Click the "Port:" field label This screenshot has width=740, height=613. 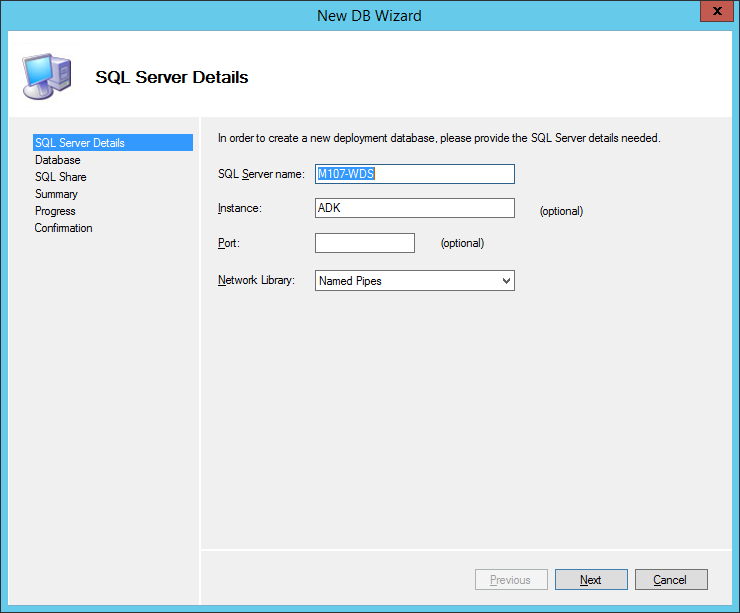click(229, 244)
